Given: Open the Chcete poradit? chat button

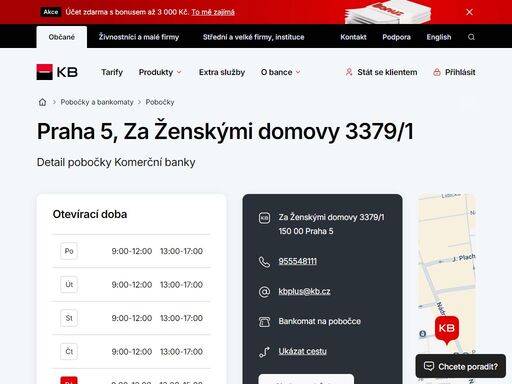Looking at the screenshot, I should click(461, 366).
